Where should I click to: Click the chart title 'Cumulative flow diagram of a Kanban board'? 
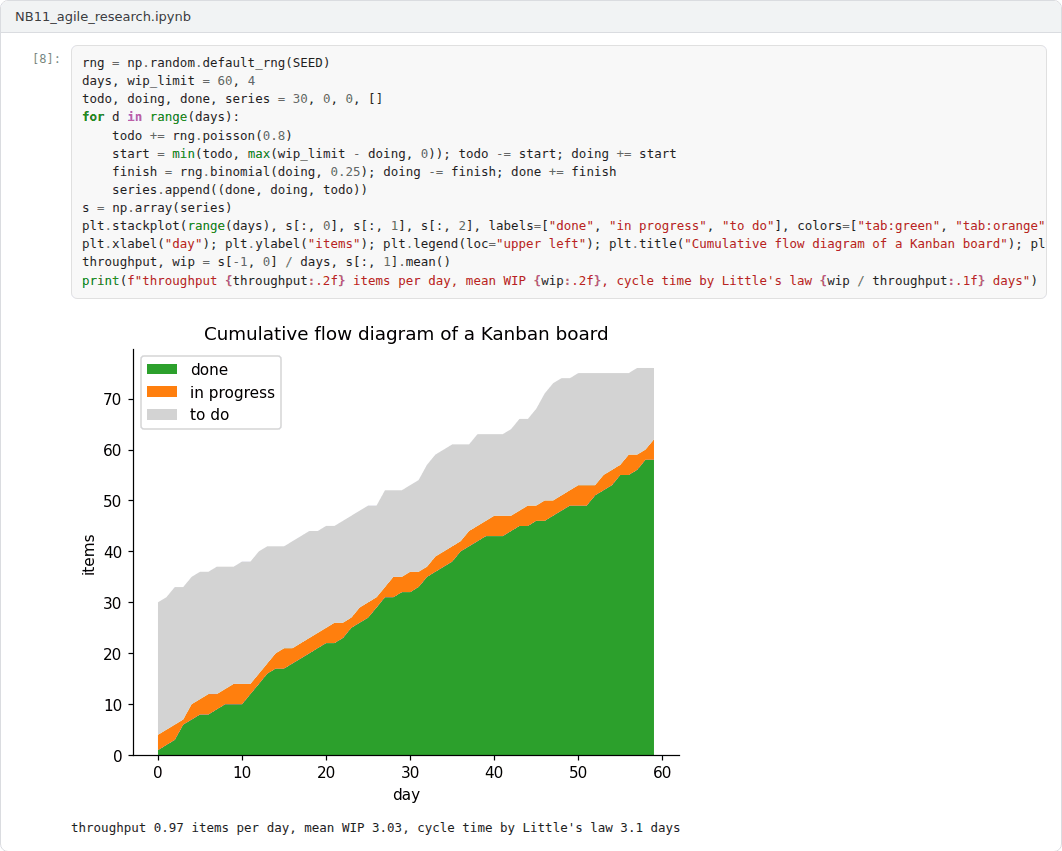pyautogui.click(x=406, y=334)
